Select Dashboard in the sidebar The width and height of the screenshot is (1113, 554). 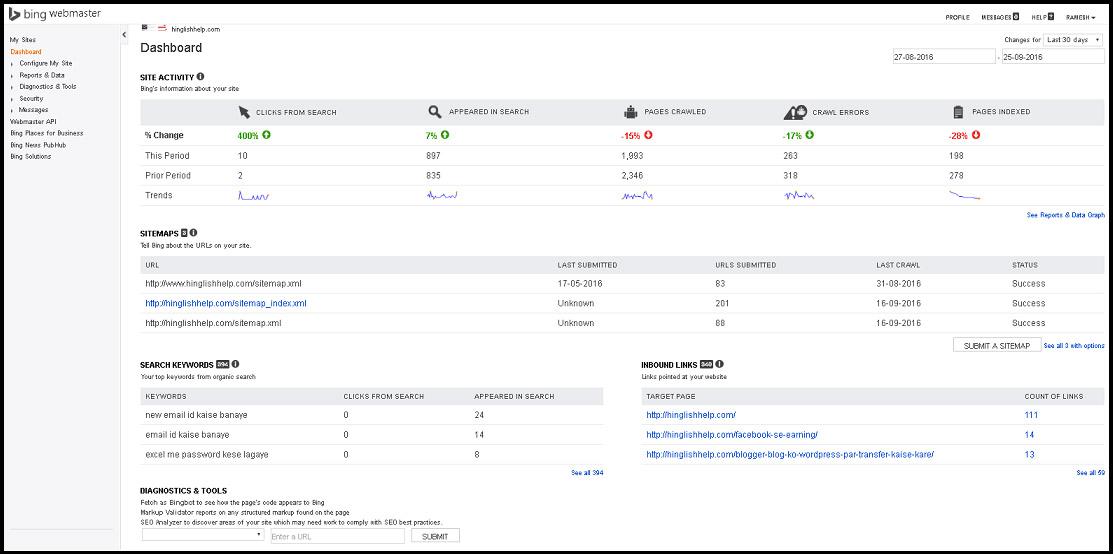tap(26, 52)
